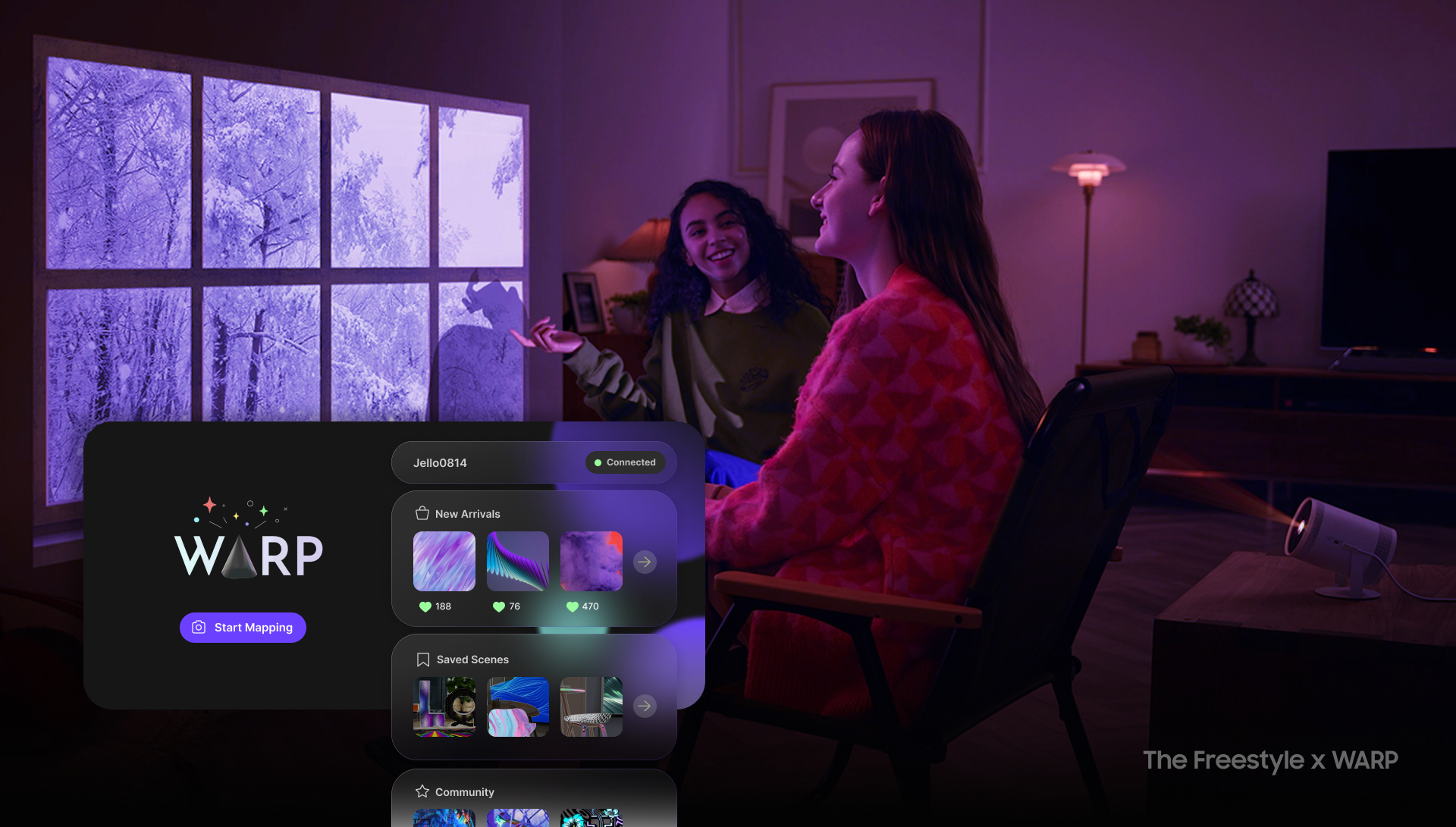Click the heart icon on the 470-liked scene
Viewport: 1456px width, 827px height.
coord(571,606)
